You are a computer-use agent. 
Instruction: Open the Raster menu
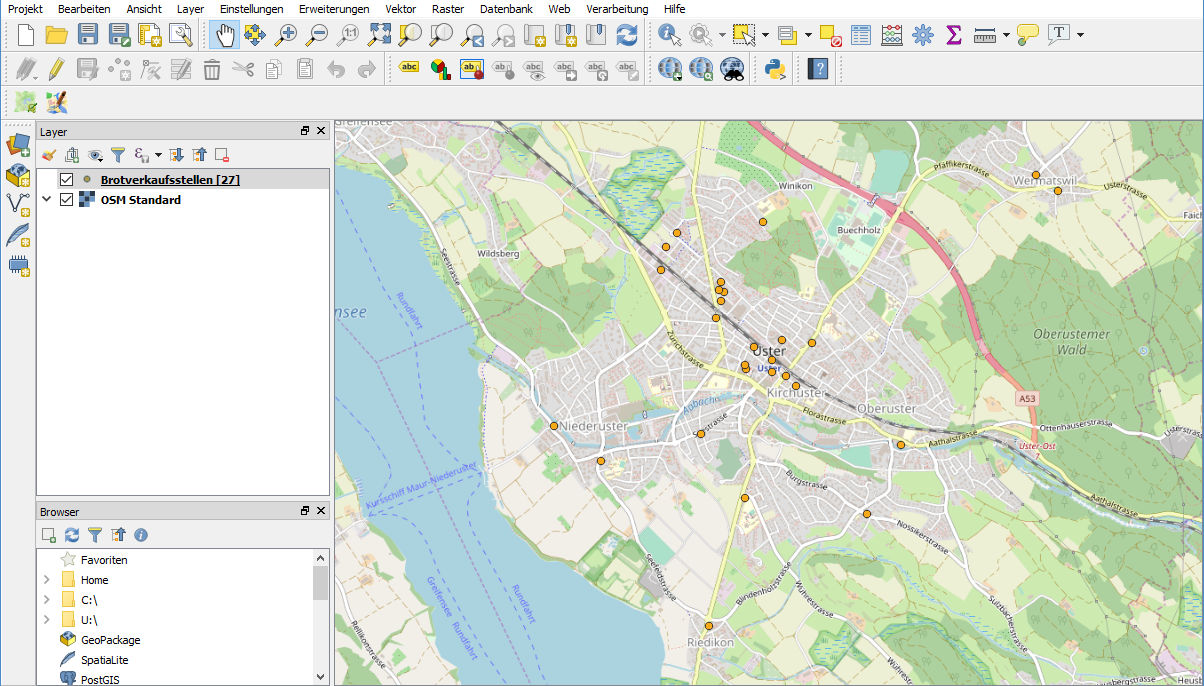click(447, 9)
